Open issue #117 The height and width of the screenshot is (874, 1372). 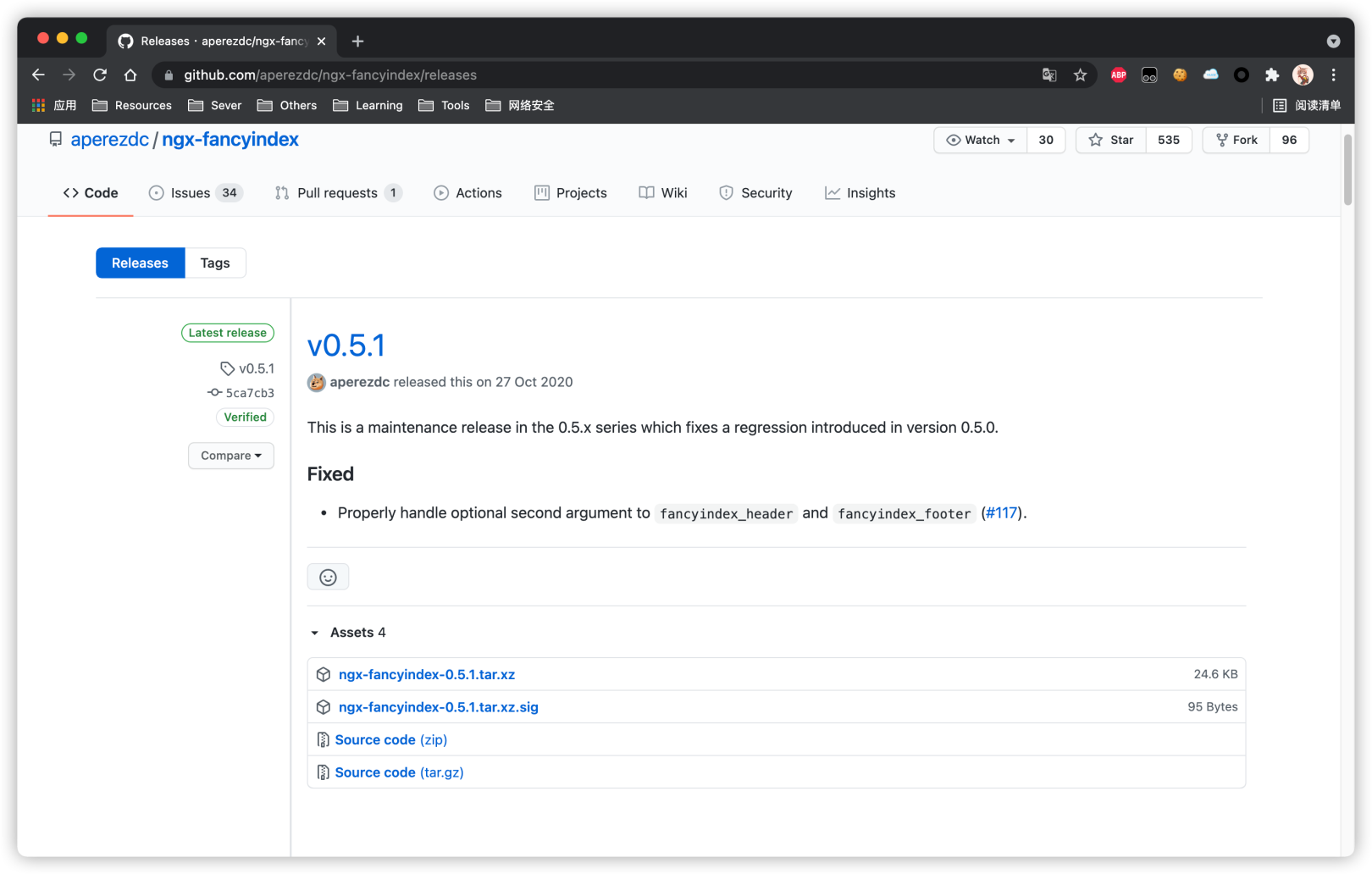(1001, 512)
